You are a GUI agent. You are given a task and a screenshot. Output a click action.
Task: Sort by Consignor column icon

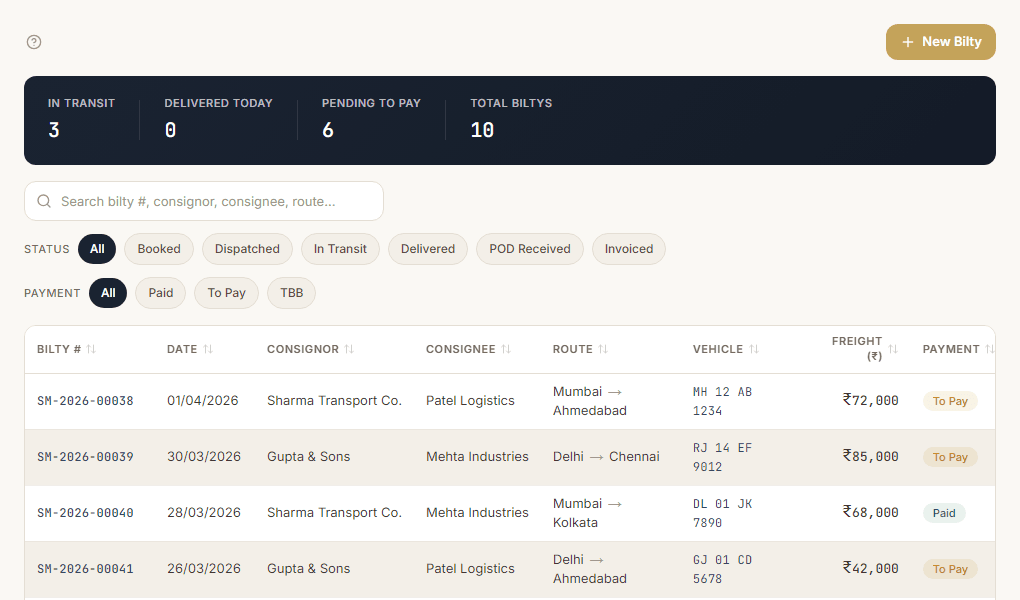click(x=349, y=349)
